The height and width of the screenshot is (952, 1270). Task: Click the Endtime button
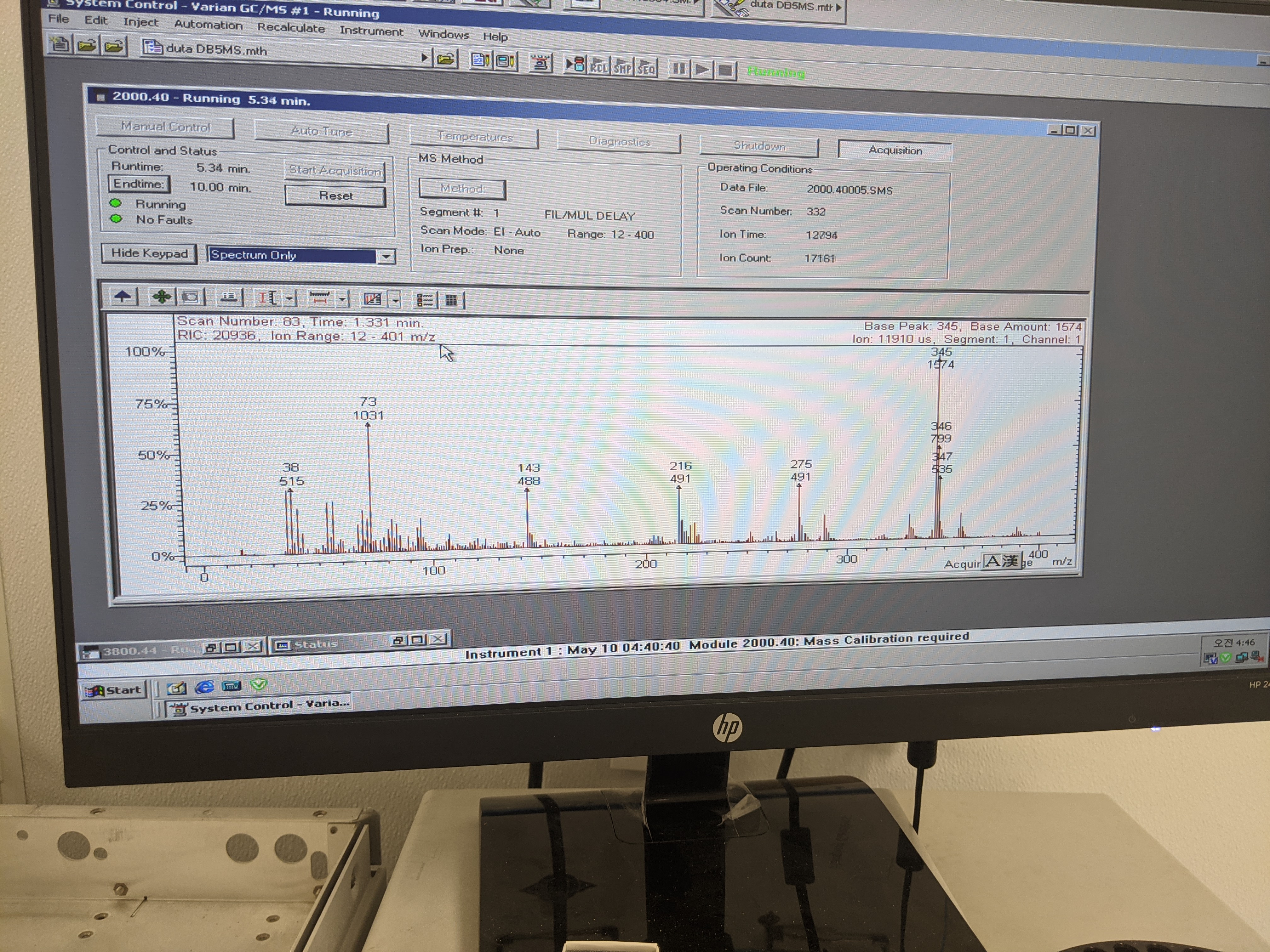(138, 184)
